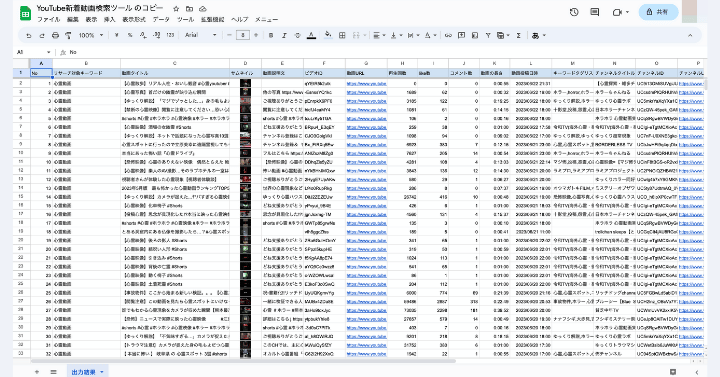Click the formula bar showing No

pos(386,52)
